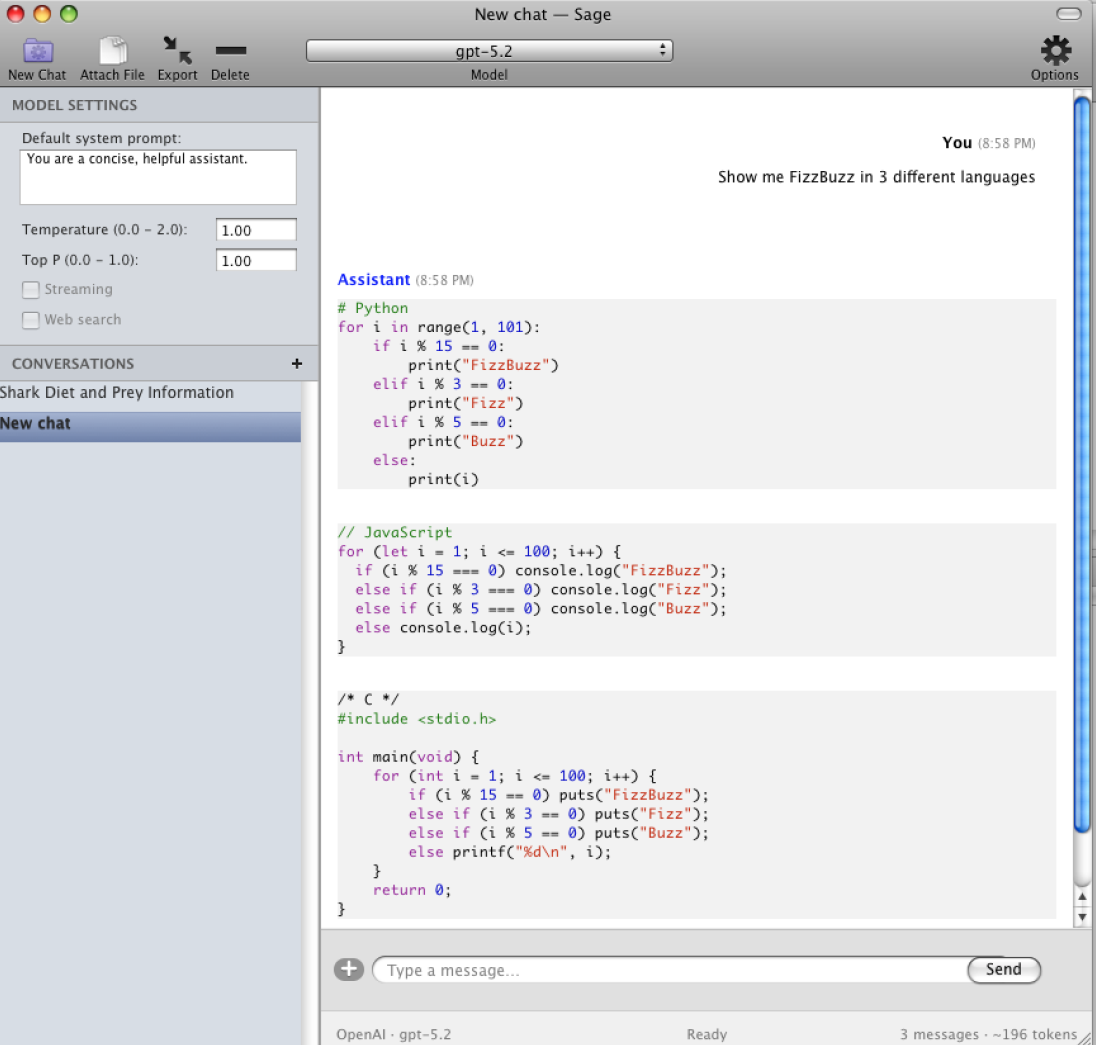This screenshot has height=1045, width=1096.
Task: Enable the Web search checkbox
Action: click(x=31, y=320)
